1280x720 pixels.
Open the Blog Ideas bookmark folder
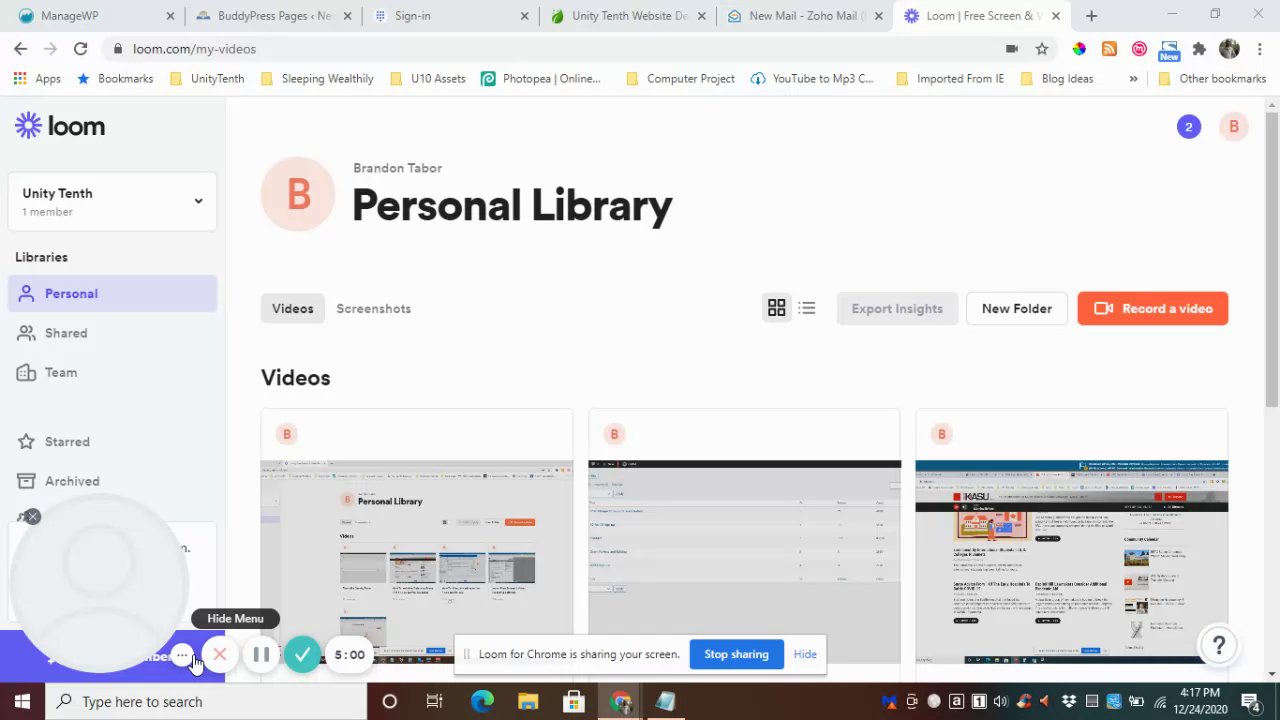[x=1057, y=79]
